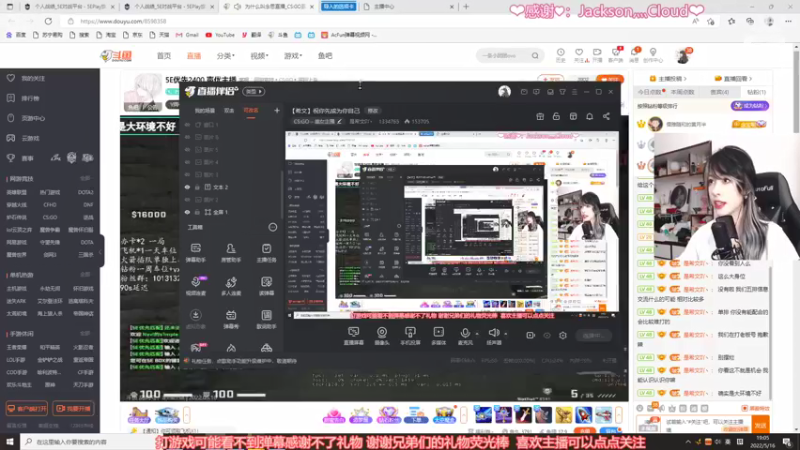Add a new scene with plus button
Image resolution: width=800 pixels, height=450 pixels.
coord(277,110)
